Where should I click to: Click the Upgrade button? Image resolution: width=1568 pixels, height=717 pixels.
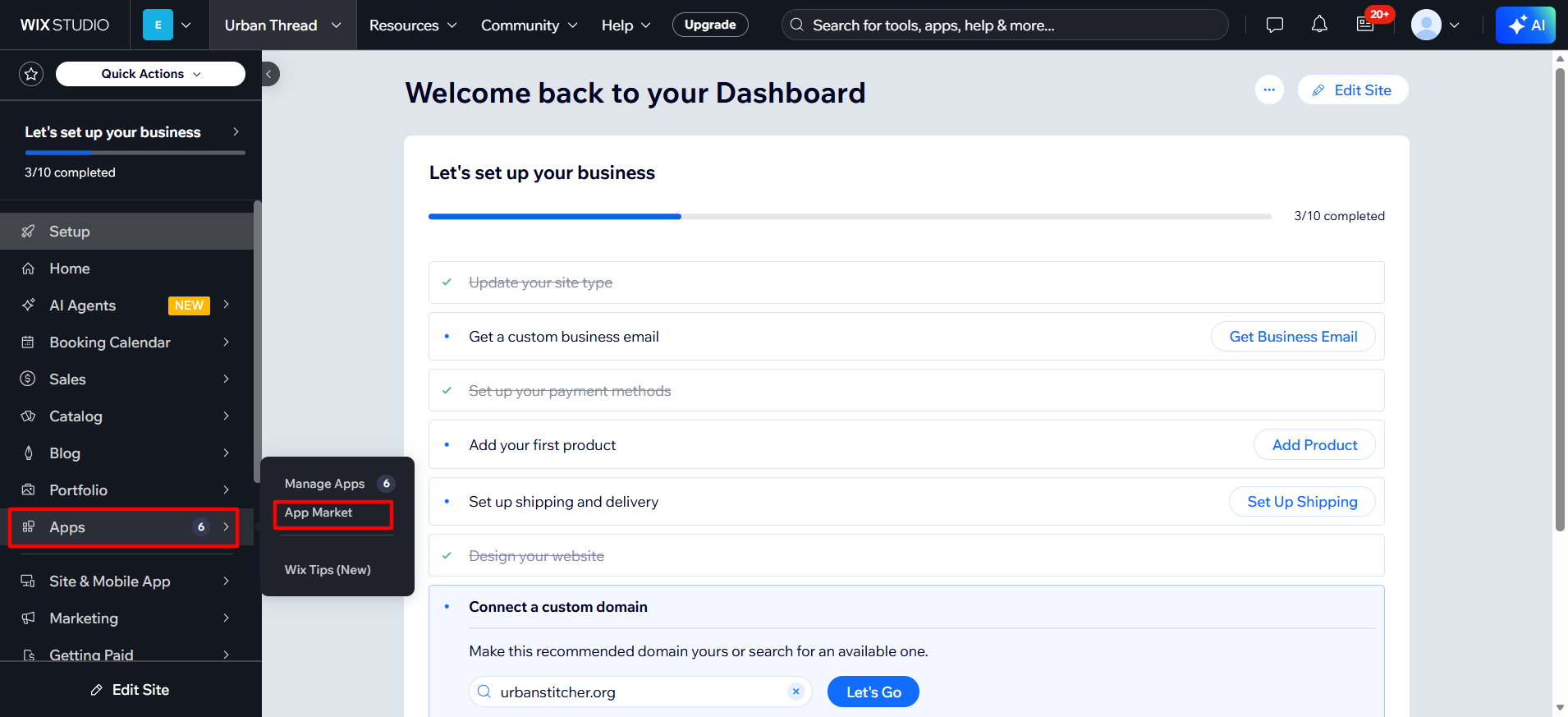tap(710, 25)
